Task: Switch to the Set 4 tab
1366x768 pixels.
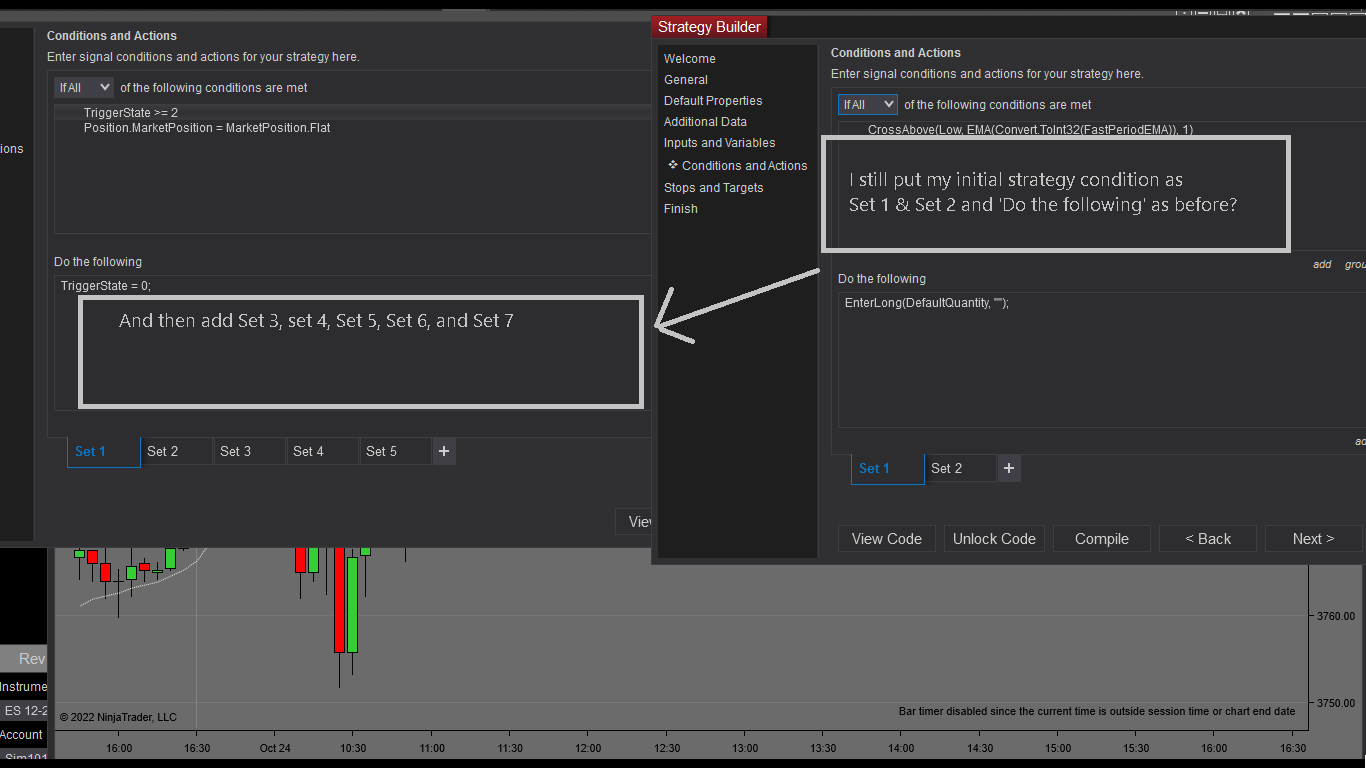Action: 322,452
